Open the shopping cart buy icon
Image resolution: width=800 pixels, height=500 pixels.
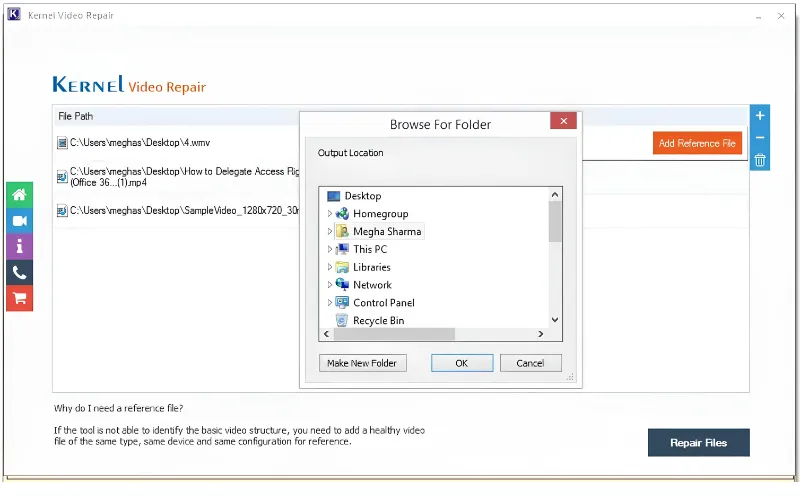(x=19, y=298)
